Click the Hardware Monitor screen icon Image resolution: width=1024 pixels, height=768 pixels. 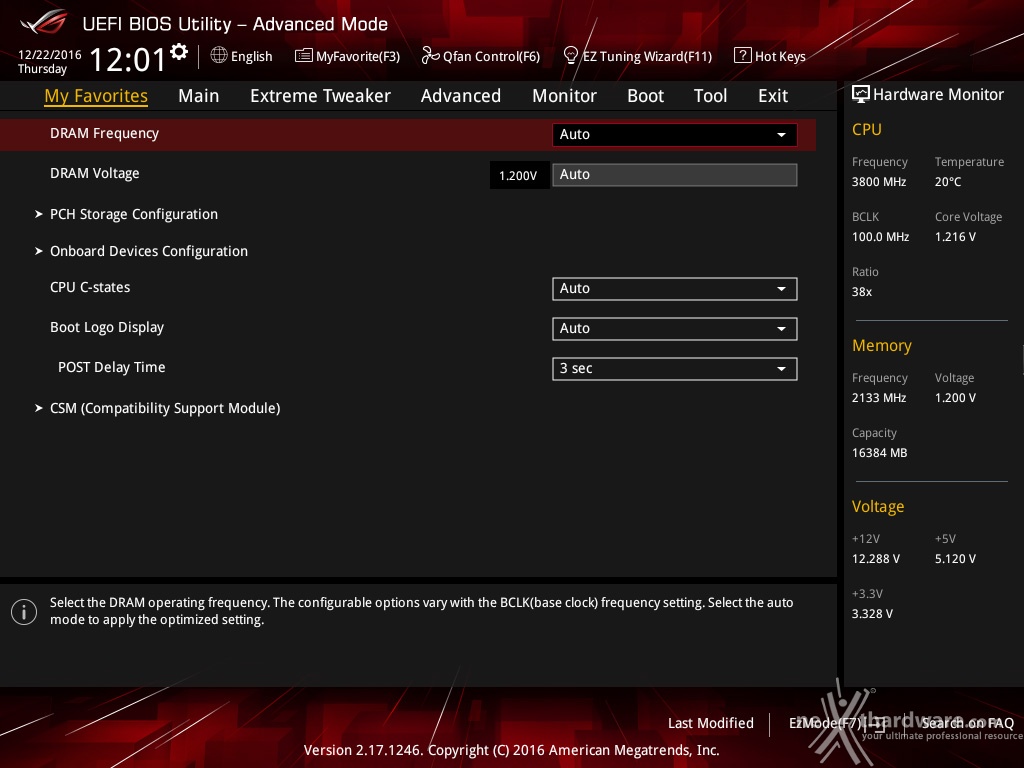[x=861, y=94]
